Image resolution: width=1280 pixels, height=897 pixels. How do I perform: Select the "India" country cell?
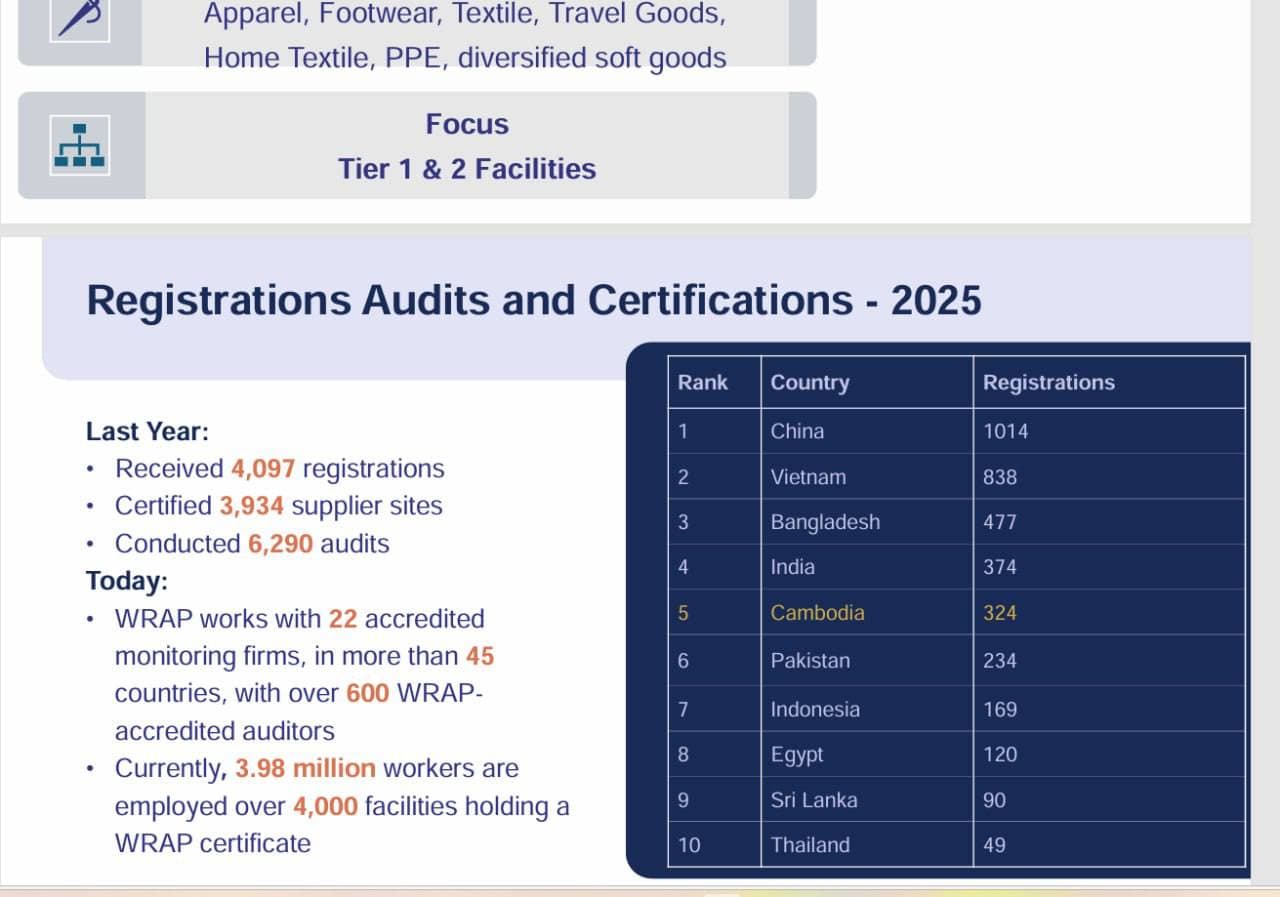[793, 567]
